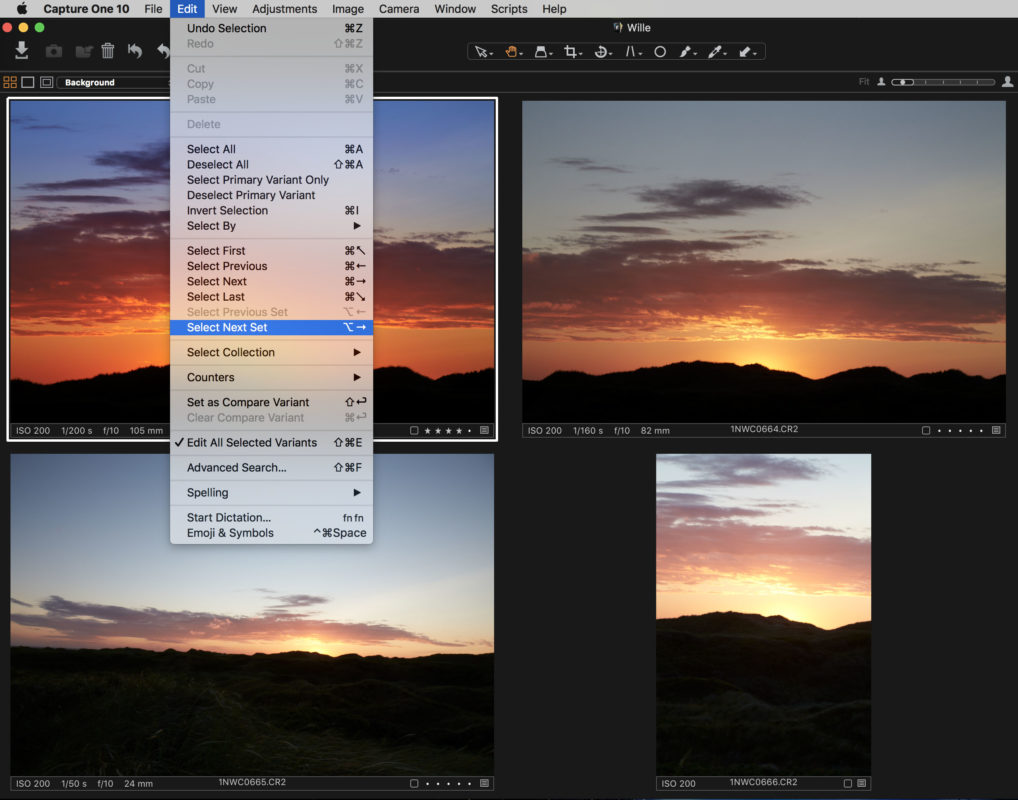Click Fit to resize viewer zoom

863,81
